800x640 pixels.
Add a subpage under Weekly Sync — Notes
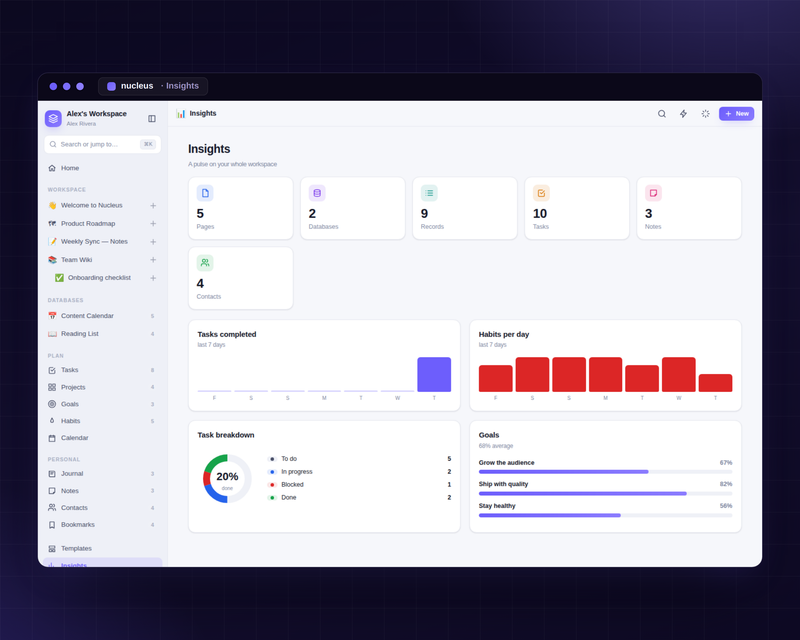pyautogui.click(x=153, y=242)
